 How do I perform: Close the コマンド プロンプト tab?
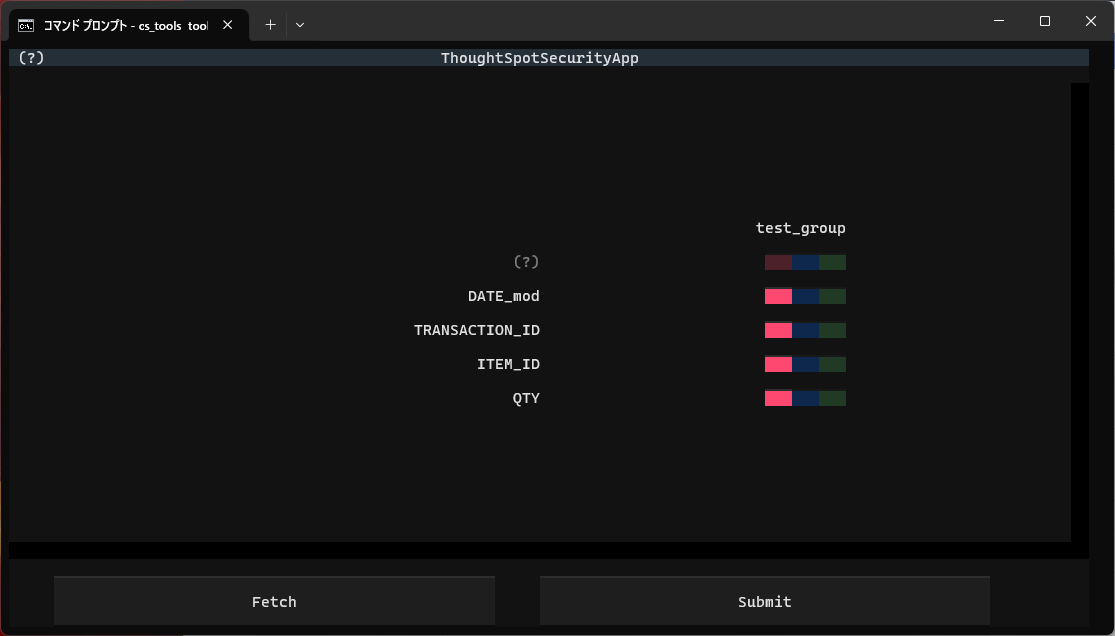click(227, 25)
